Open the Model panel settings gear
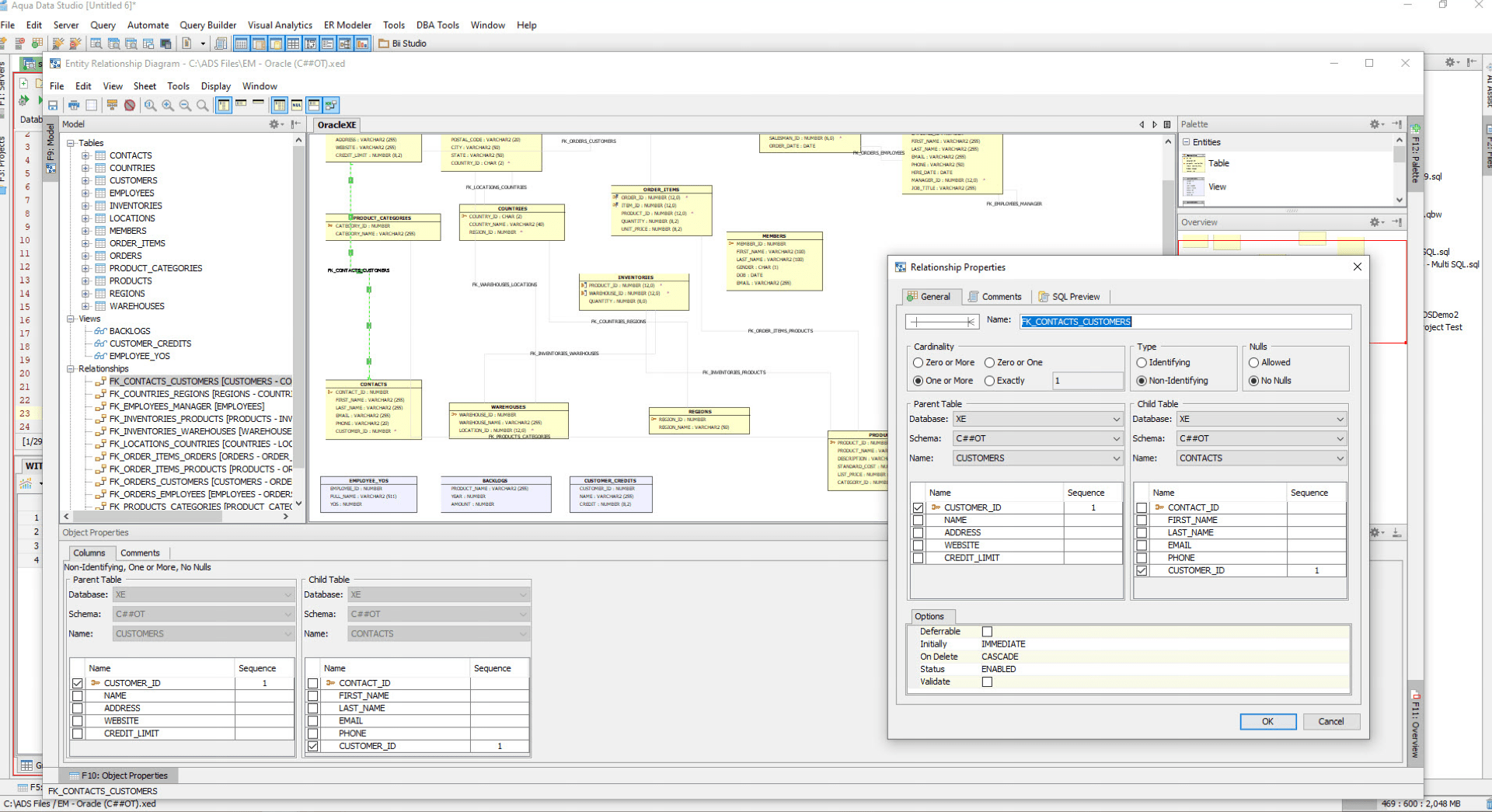 (x=275, y=124)
